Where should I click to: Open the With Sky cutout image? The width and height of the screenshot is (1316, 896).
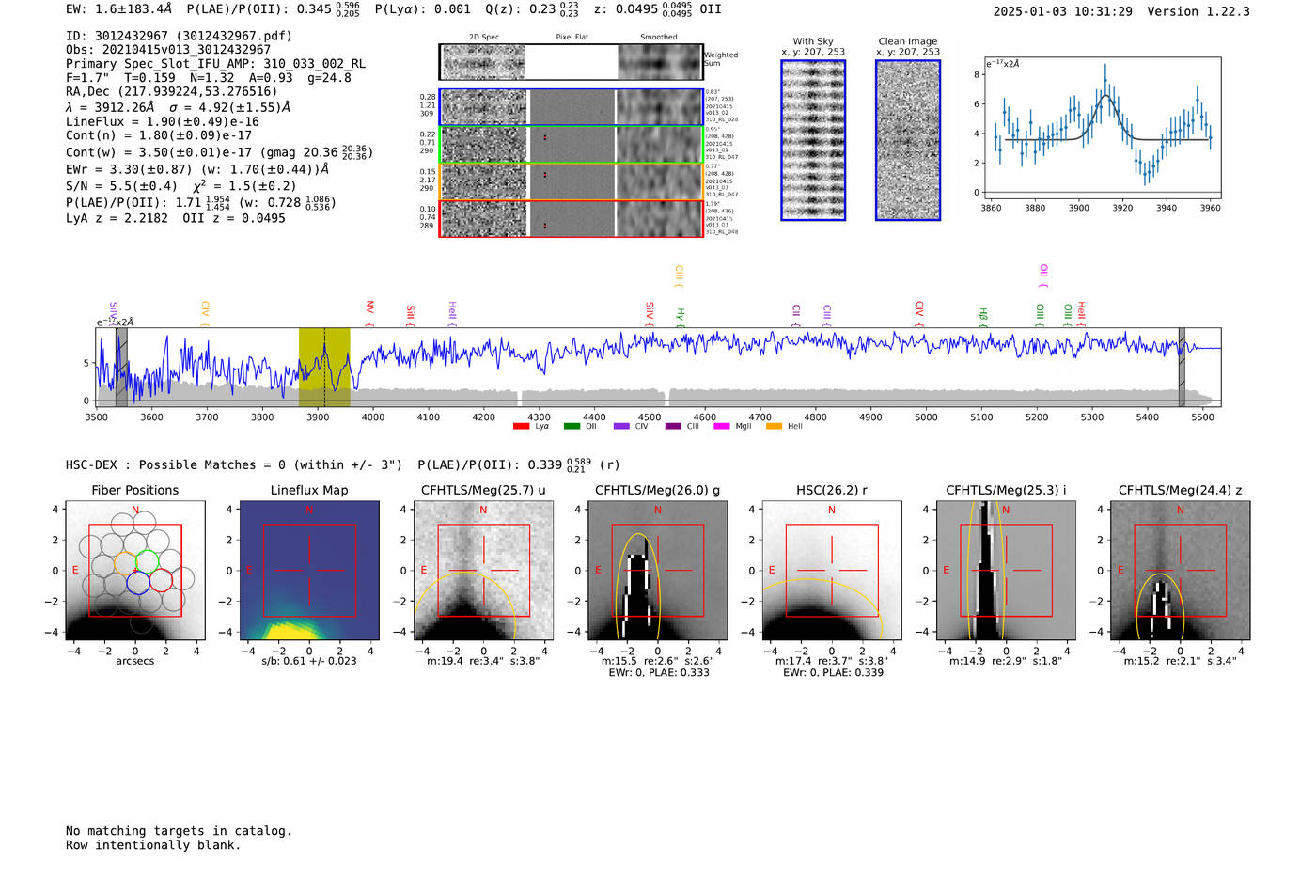point(813,140)
